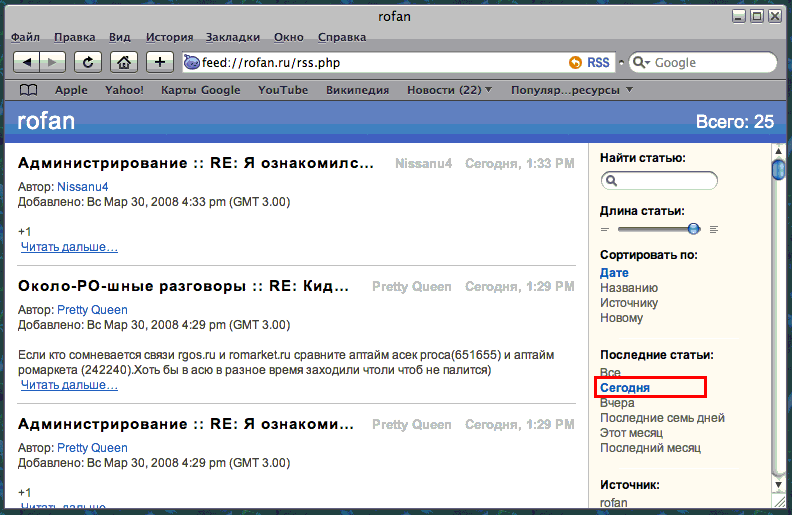
Task: Click the rofan feed heading
Action: (46, 121)
